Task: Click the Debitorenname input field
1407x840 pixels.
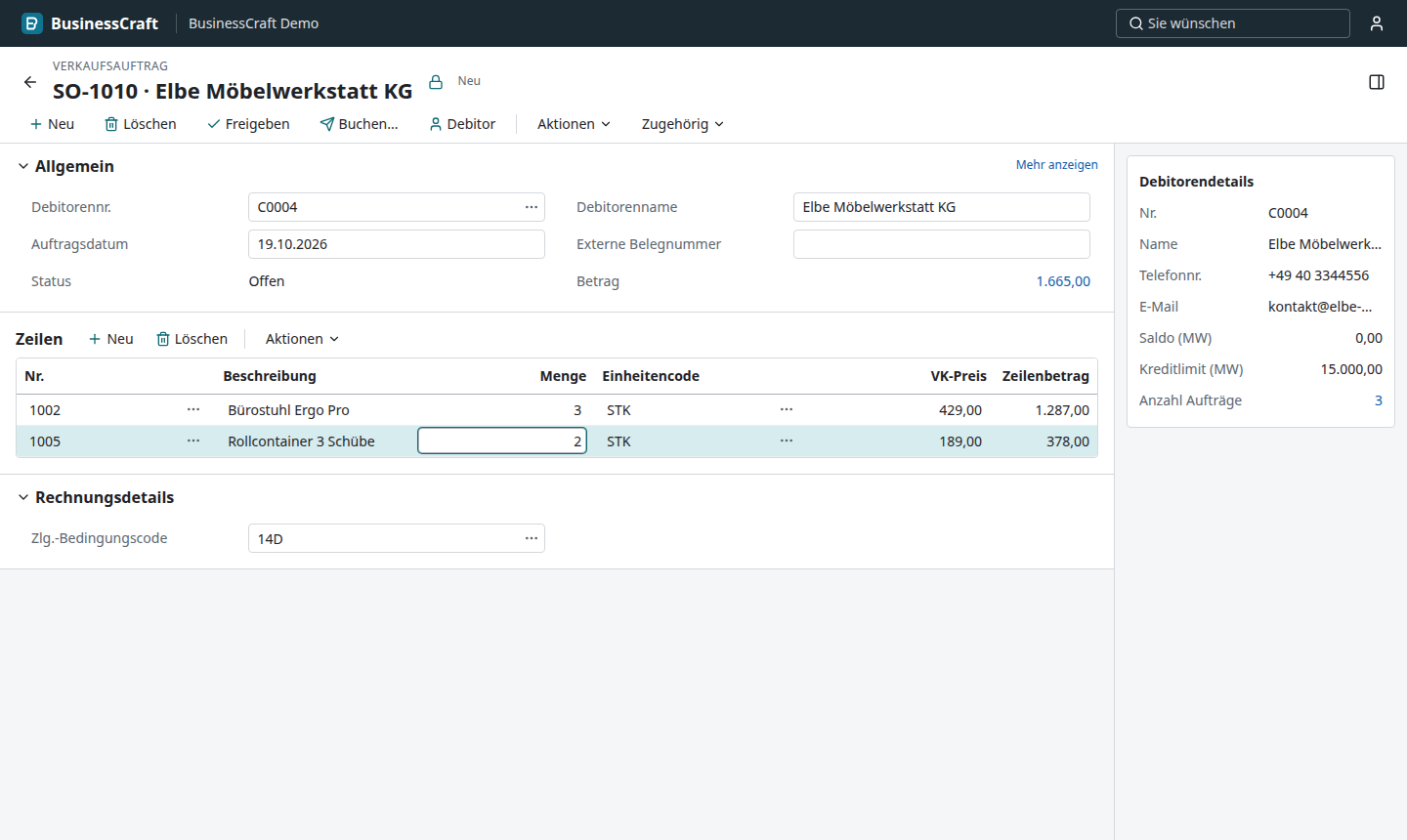Action: click(942, 207)
